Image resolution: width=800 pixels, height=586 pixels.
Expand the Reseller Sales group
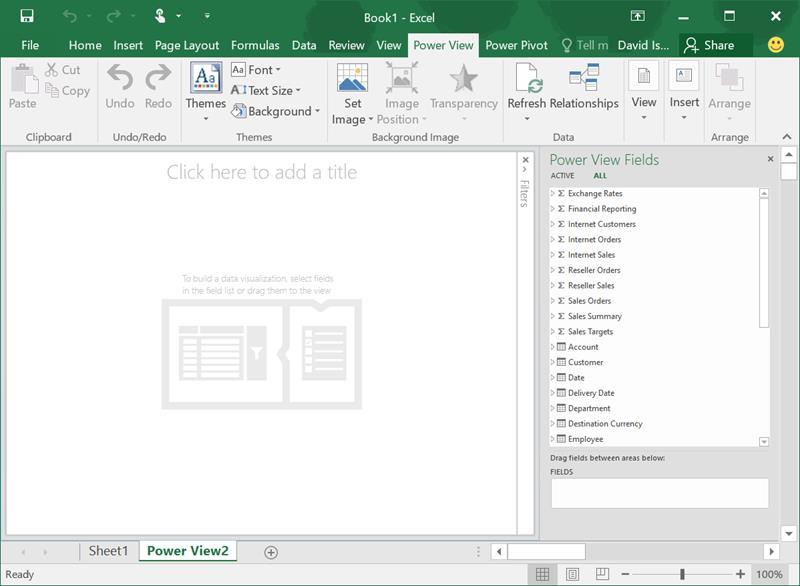coord(553,285)
